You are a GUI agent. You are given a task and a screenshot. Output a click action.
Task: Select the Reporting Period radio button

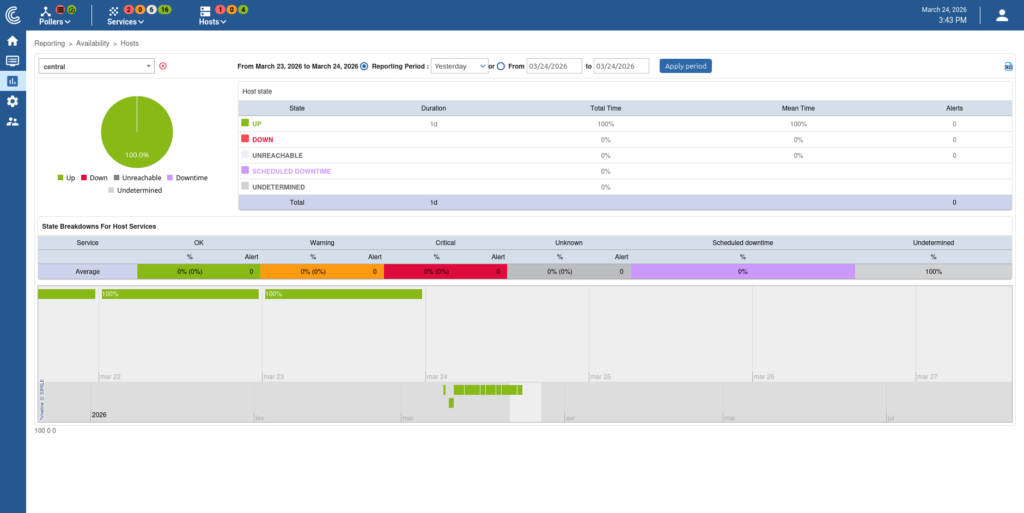pyautogui.click(x=364, y=66)
